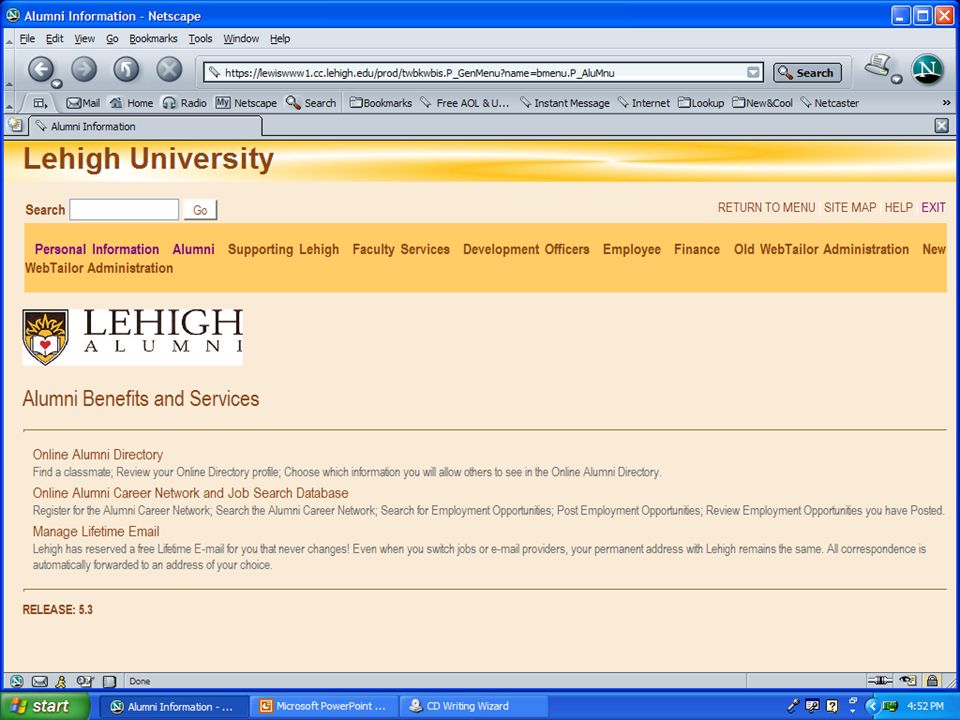Viewport: 960px width, 720px height.
Task: Open Radio from the personal toolbar
Action: pos(184,103)
